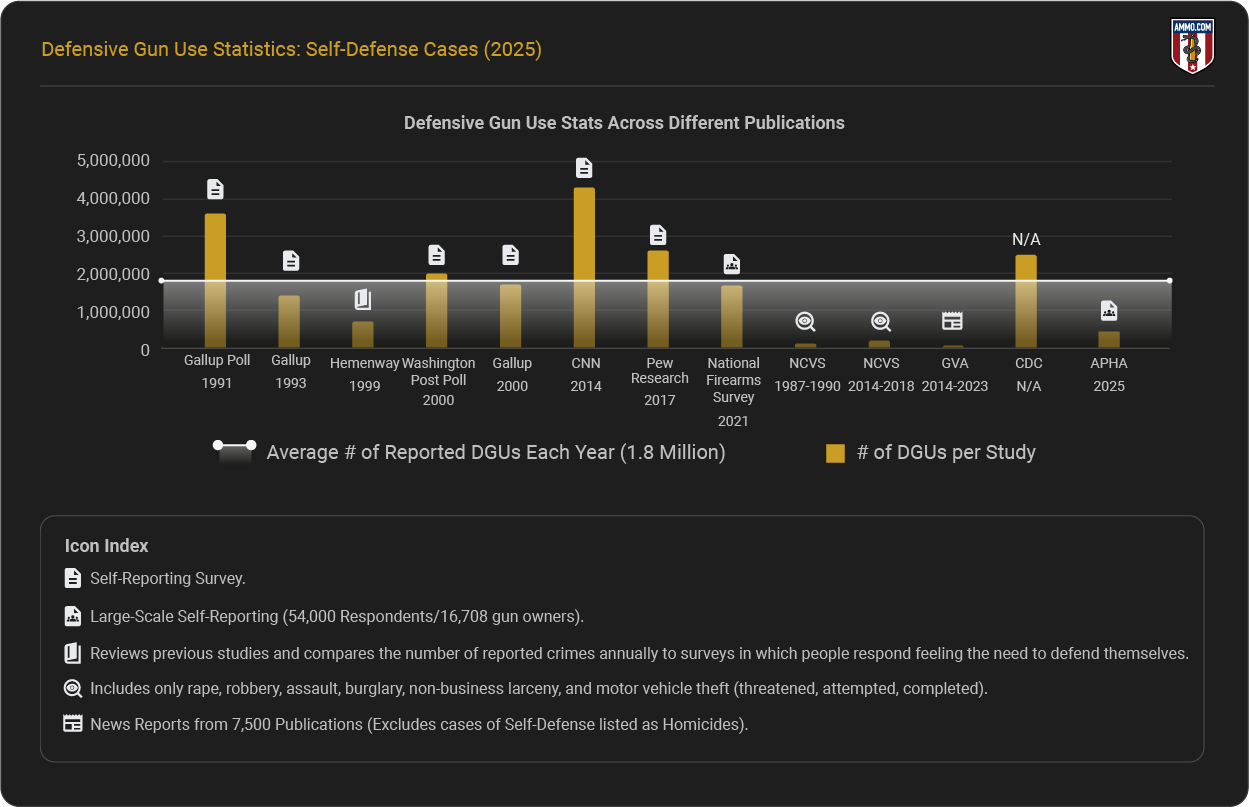The width and height of the screenshot is (1249, 807).
Task: Click the survey icon above the CNN 2014 bar
Action: click(583, 168)
